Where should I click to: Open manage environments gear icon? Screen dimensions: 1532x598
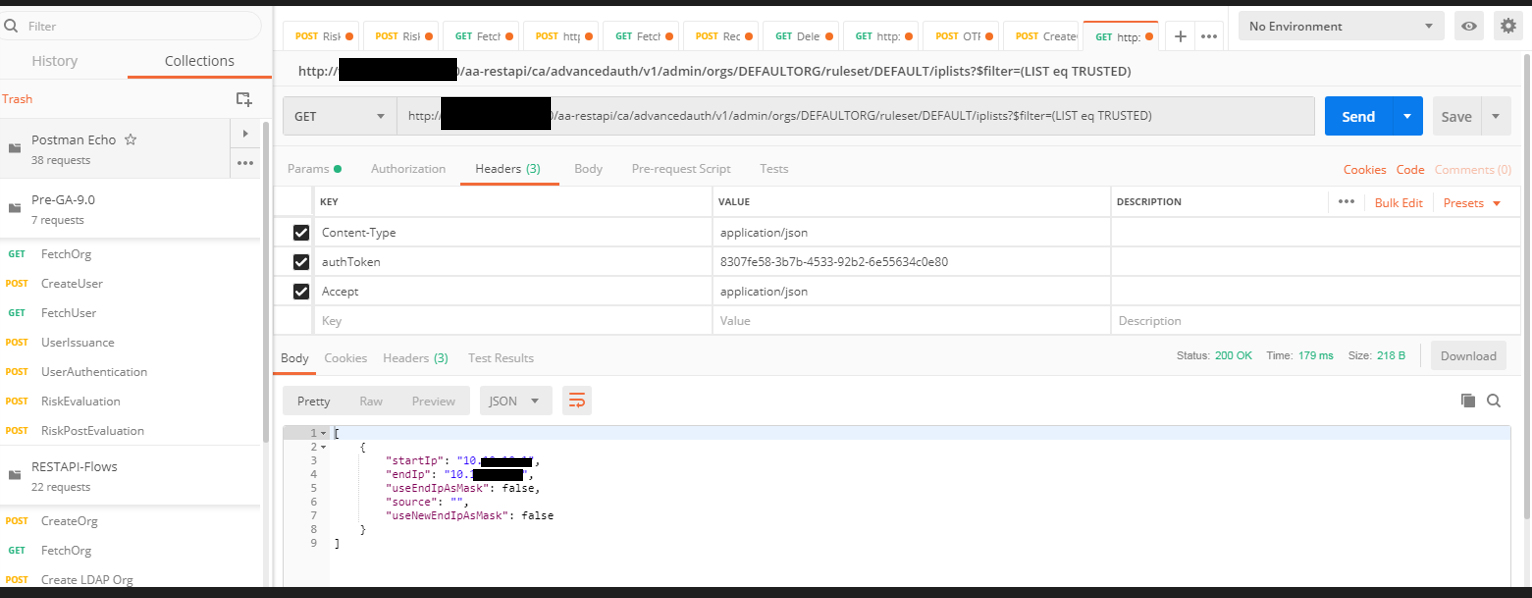tap(1507, 26)
